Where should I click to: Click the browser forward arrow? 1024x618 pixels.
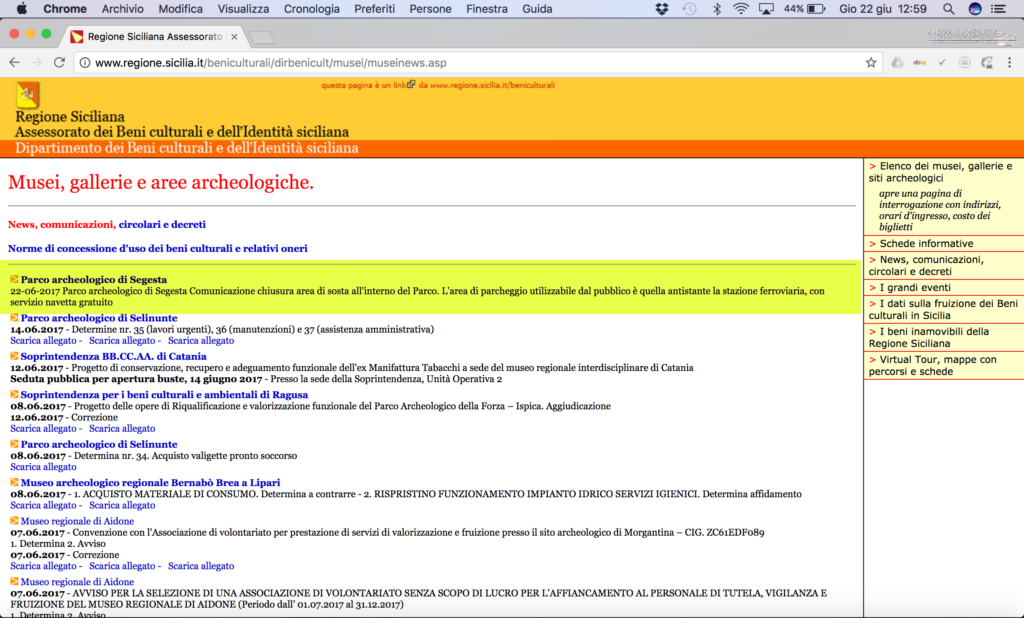pos(37,63)
